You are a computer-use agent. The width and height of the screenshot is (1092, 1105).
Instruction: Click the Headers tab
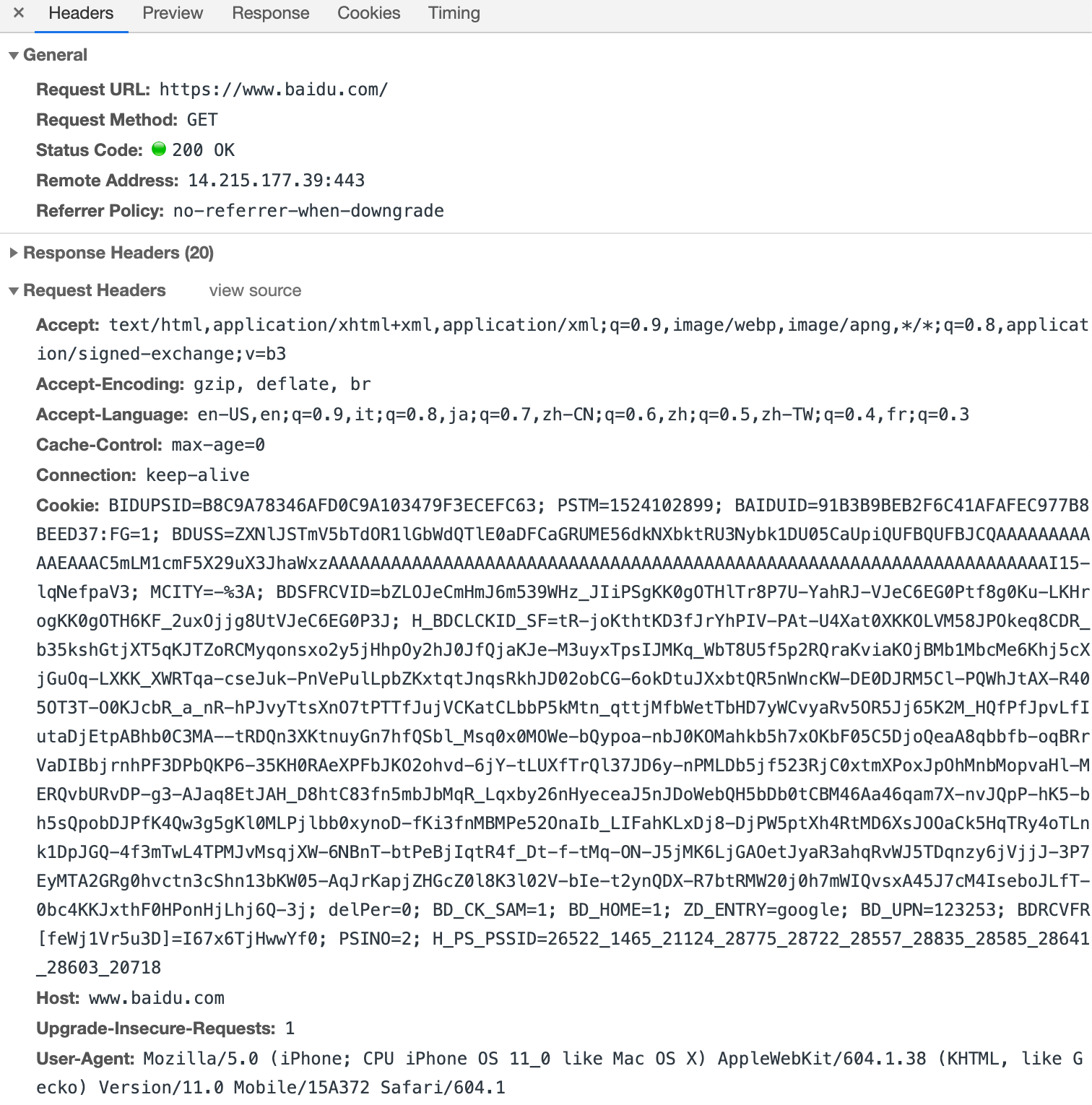[81, 13]
